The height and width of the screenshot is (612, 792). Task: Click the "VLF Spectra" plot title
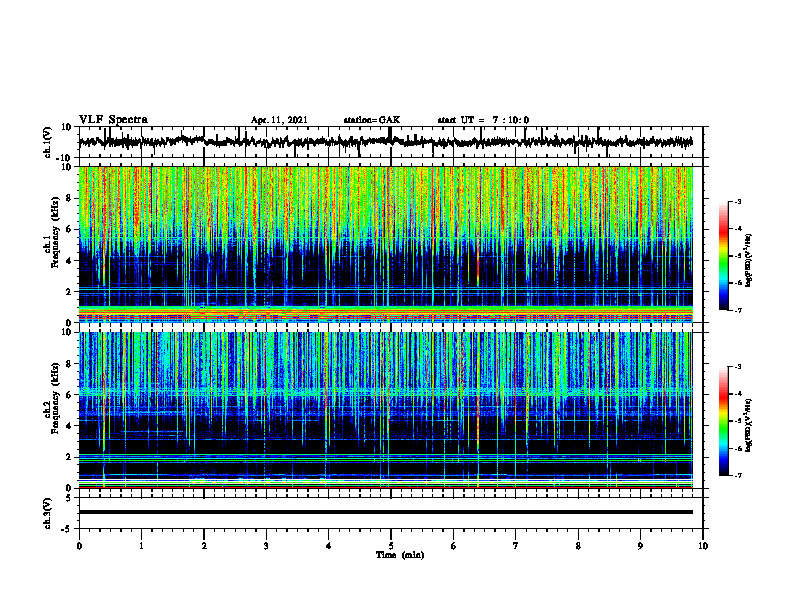[x=113, y=119]
